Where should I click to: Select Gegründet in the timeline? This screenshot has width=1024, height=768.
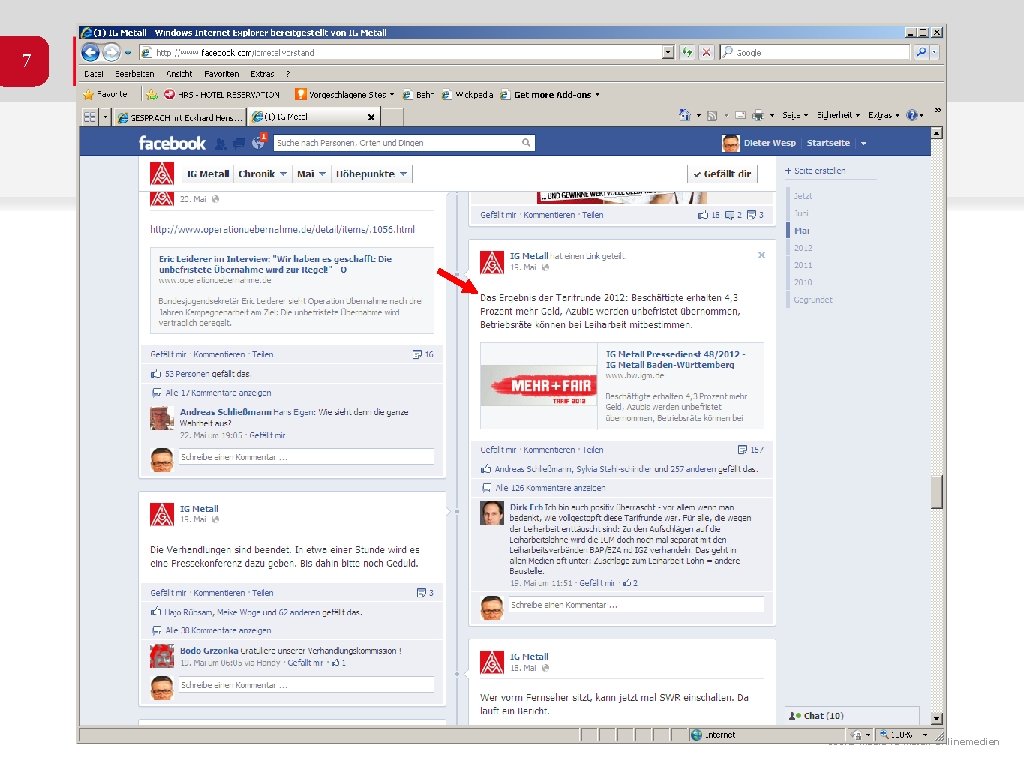coord(813,300)
